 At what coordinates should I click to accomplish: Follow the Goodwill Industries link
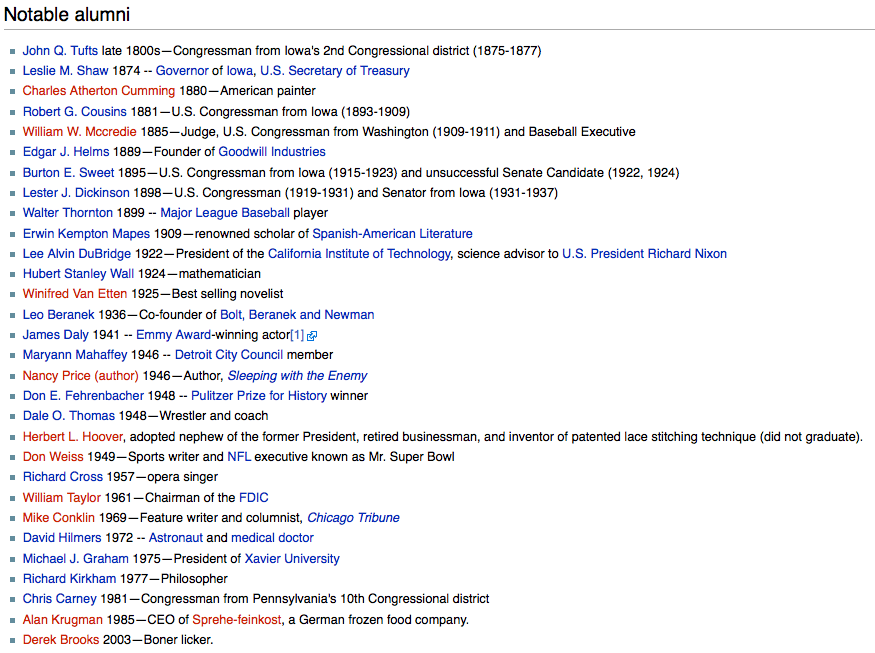click(271, 152)
